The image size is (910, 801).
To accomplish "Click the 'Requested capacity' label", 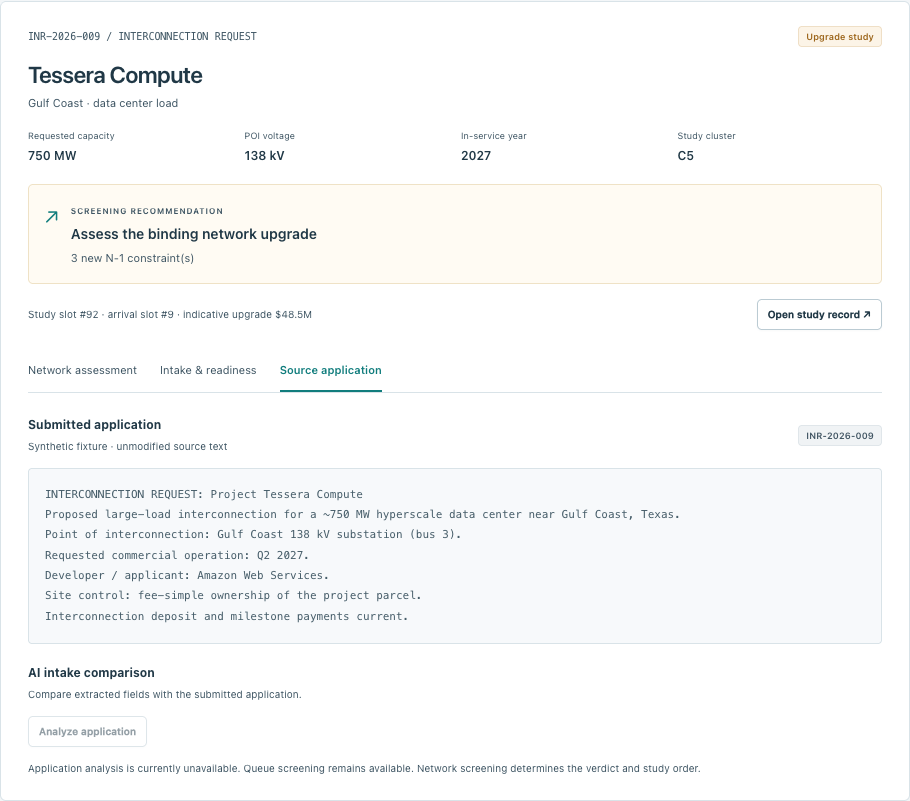I will point(71,136).
